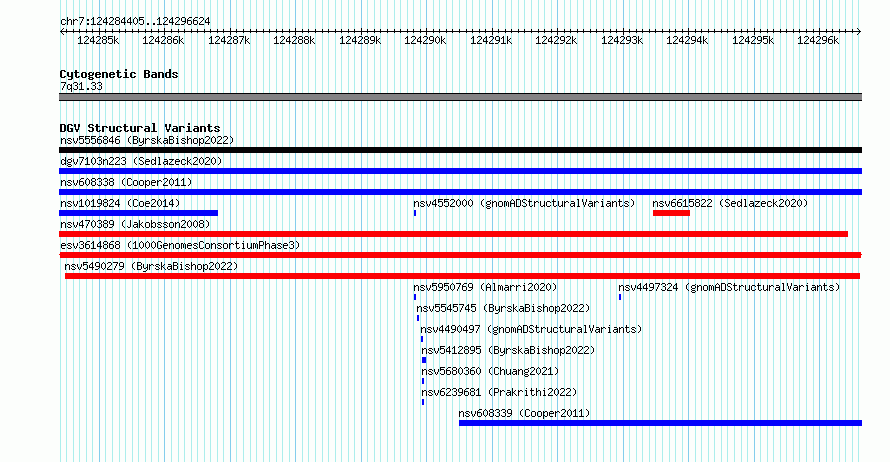Click the blue dgv7103n223 variant bar

pyautogui.click(x=460, y=171)
